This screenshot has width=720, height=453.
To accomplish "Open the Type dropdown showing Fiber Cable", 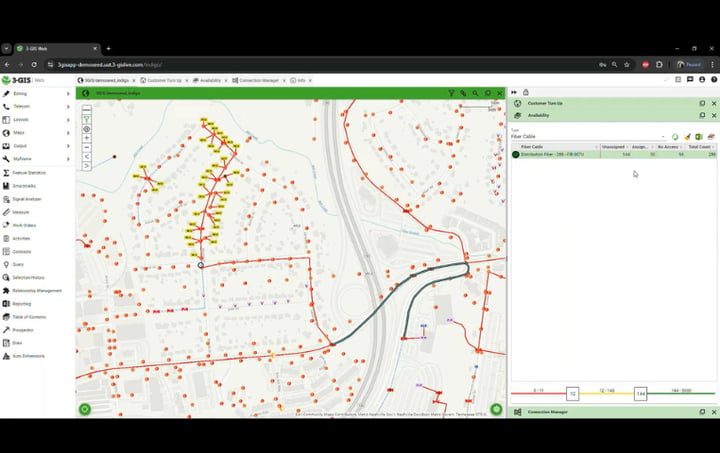I will pyautogui.click(x=588, y=136).
